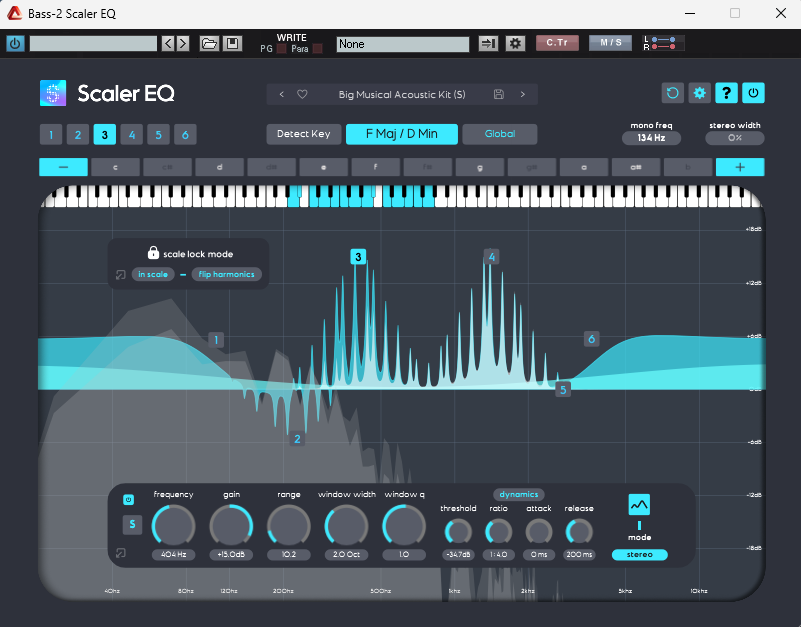Click the C.Tr button
The image size is (801, 627).
click(x=557, y=43)
